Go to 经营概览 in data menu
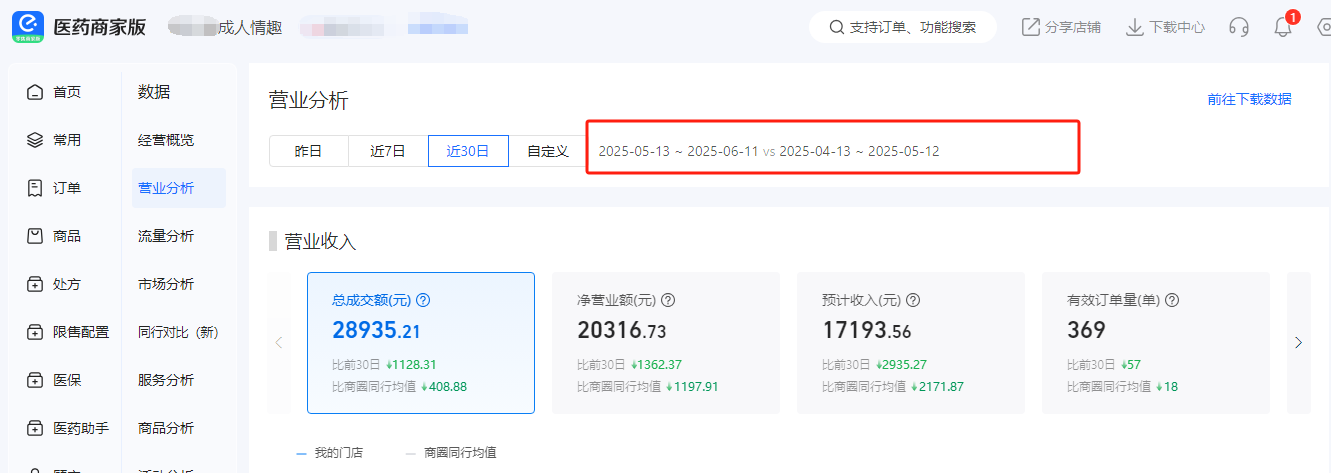The width and height of the screenshot is (1331, 473). [166, 140]
